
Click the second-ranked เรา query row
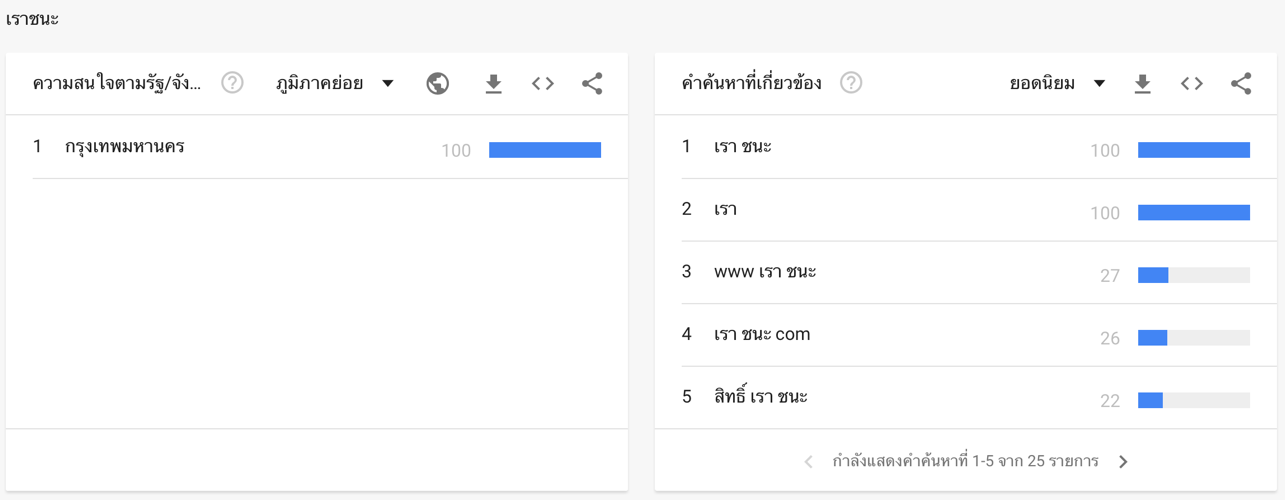pos(966,210)
